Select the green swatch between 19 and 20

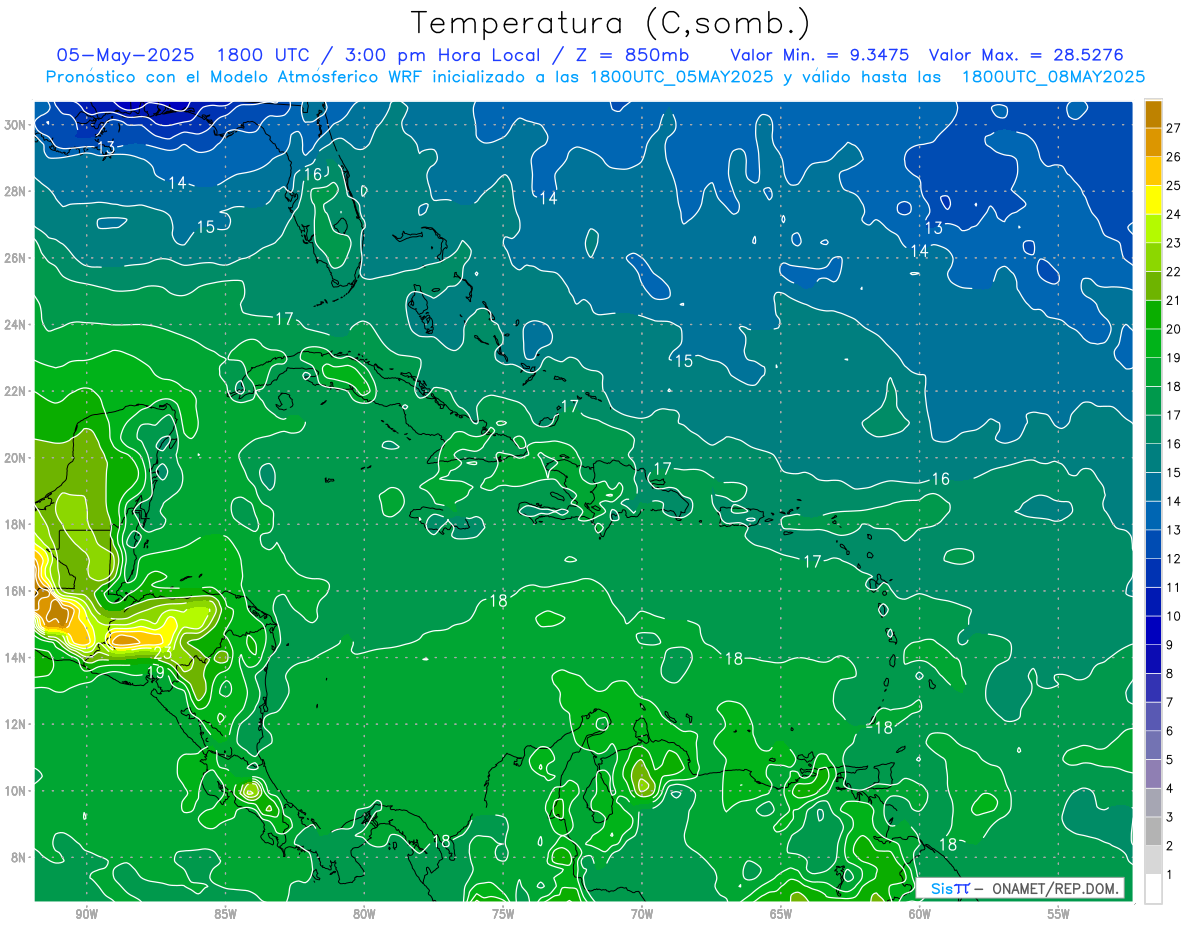pyautogui.click(x=1153, y=343)
